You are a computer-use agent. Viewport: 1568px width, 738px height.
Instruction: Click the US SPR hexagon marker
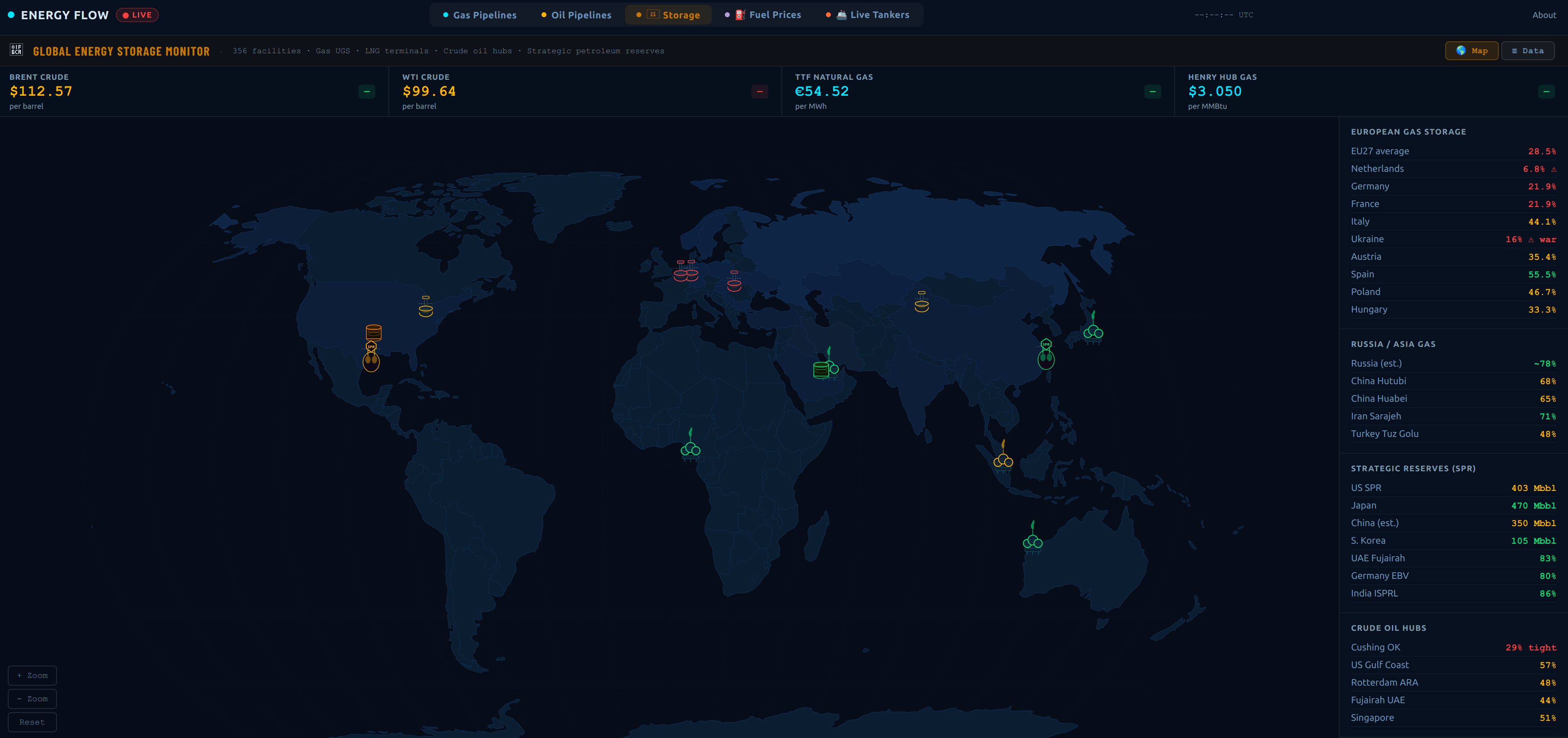pyautogui.click(x=371, y=347)
